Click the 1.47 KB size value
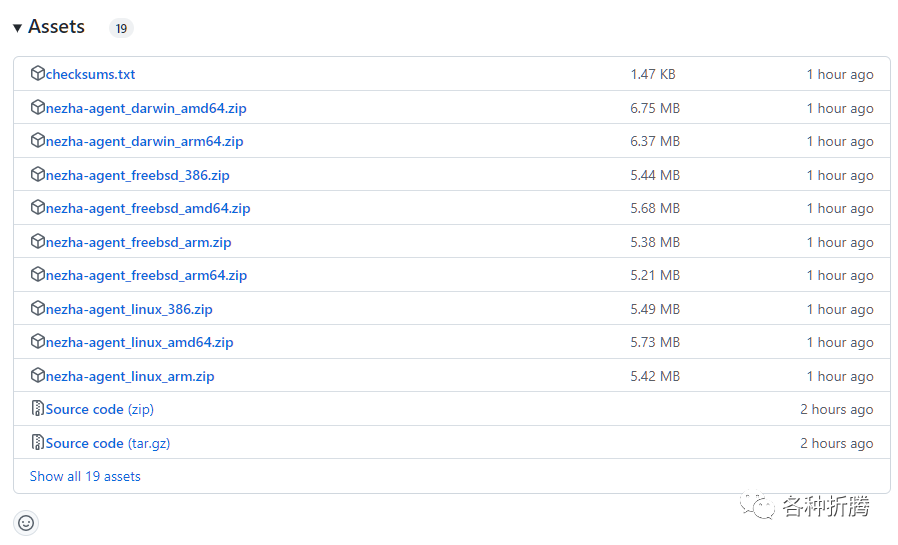898x545 pixels. point(653,74)
